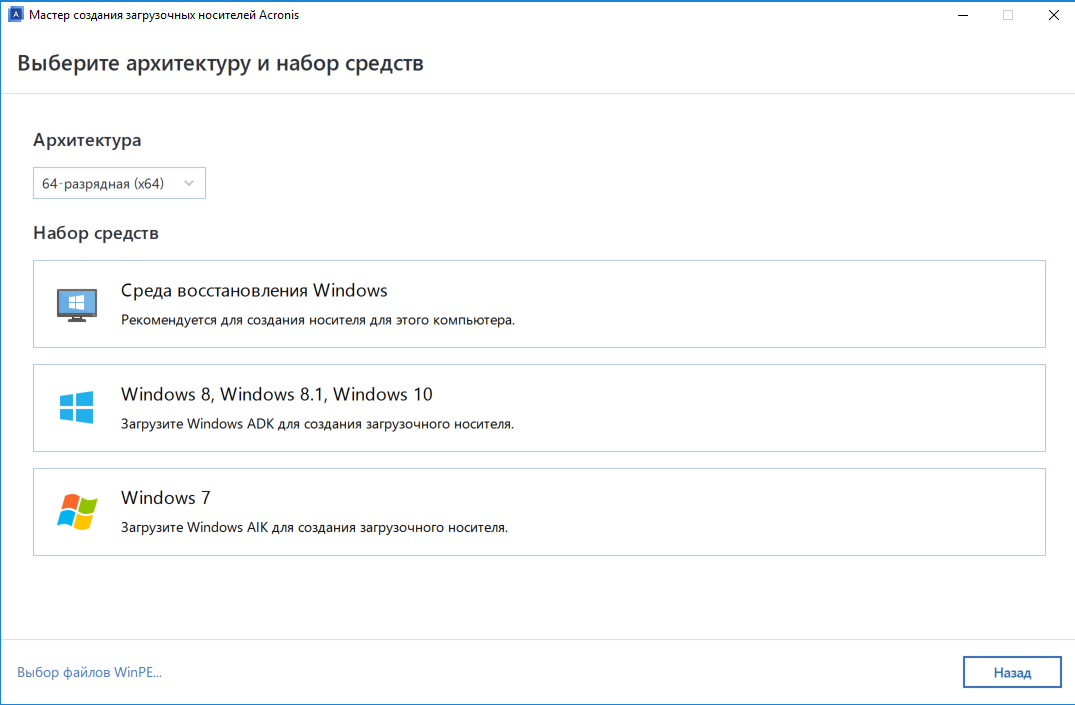Open the Выбор файлов WinPE... link
This screenshot has height=705, width=1075.
89,672
